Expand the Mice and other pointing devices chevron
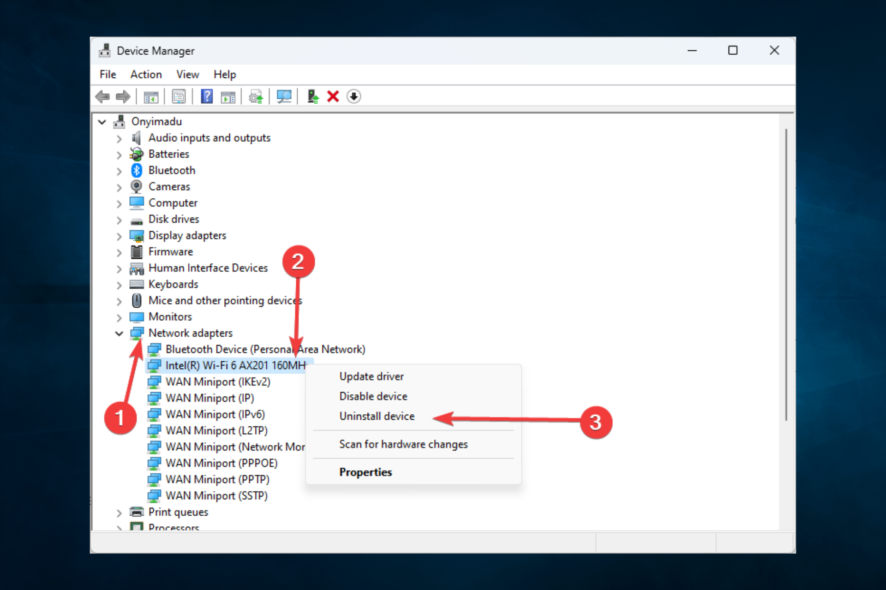The width and height of the screenshot is (886, 590). [x=119, y=302]
